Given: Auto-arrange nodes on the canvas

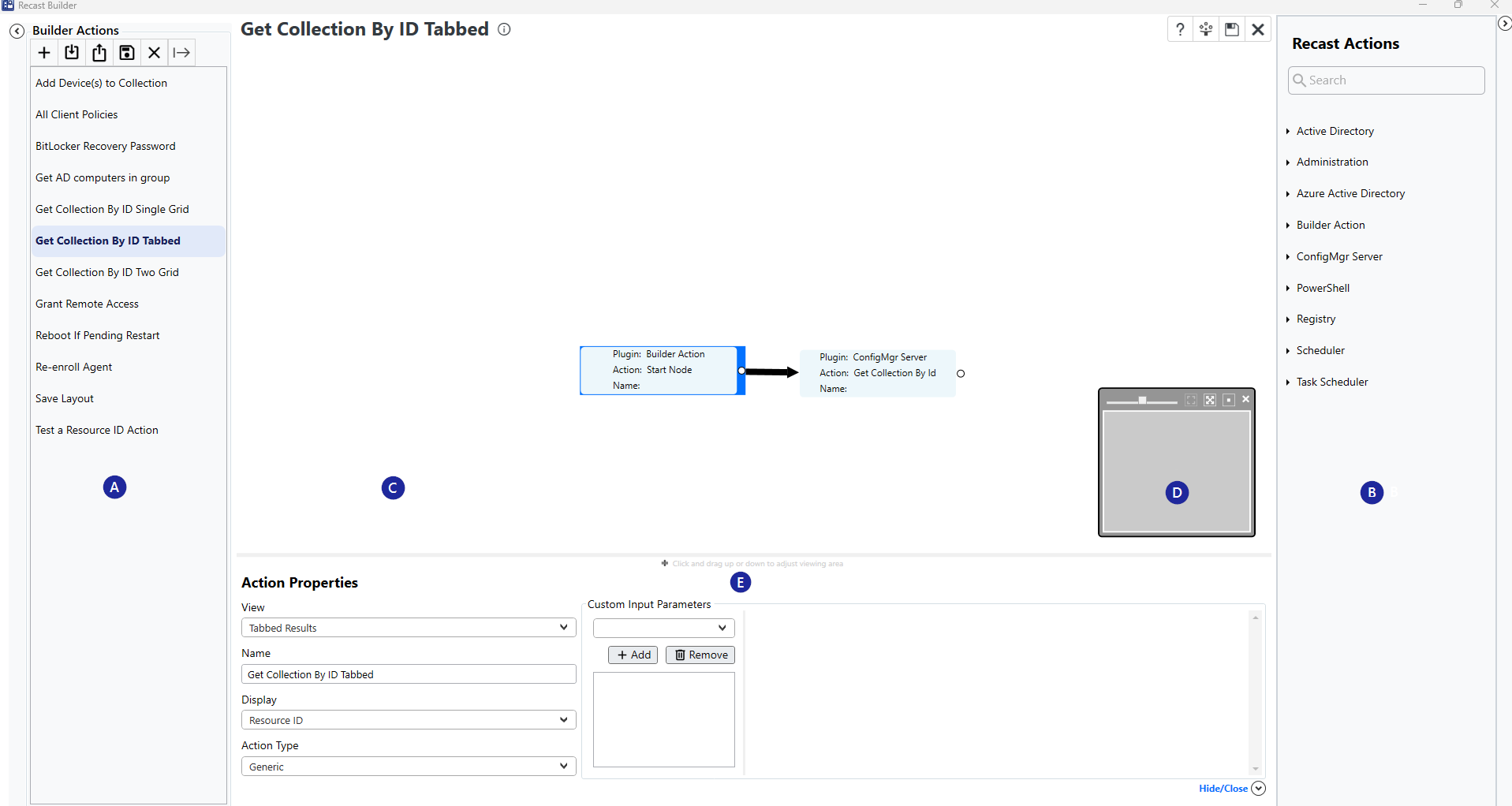Looking at the screenshot, I should (x=1206, y=29).
